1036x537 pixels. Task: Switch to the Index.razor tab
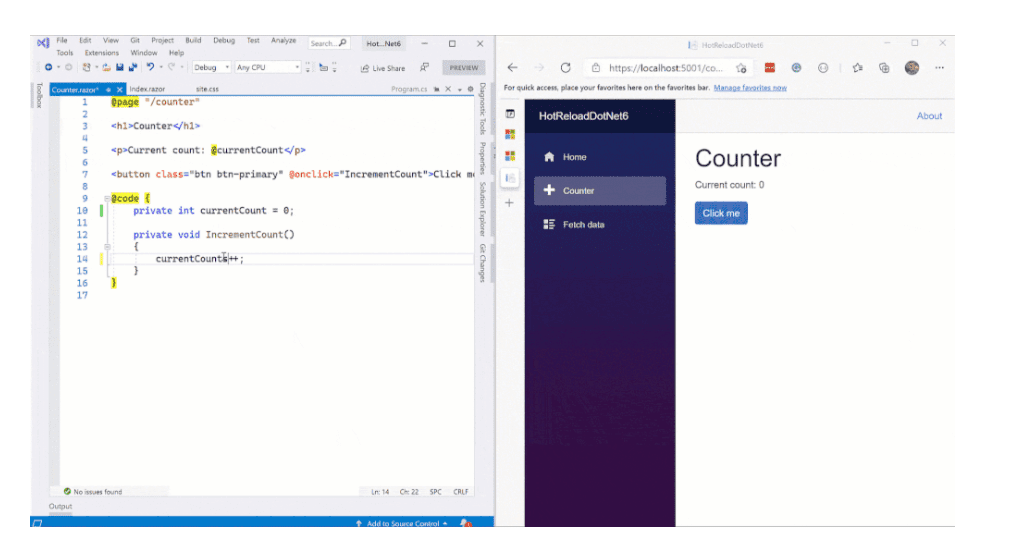tap(147, 89)
